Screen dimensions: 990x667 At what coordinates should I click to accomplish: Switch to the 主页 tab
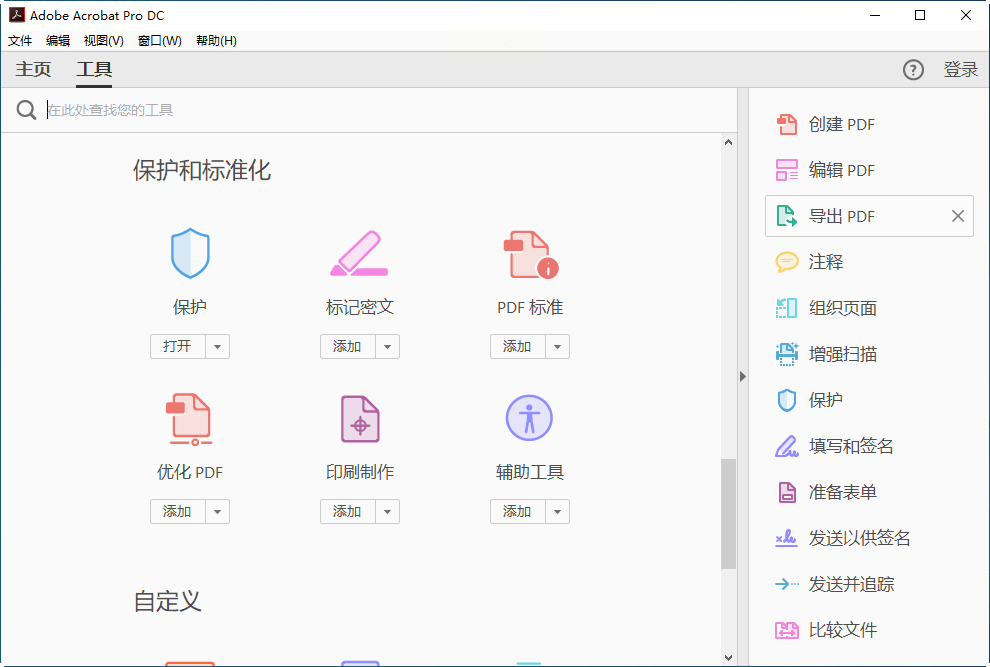33,69
